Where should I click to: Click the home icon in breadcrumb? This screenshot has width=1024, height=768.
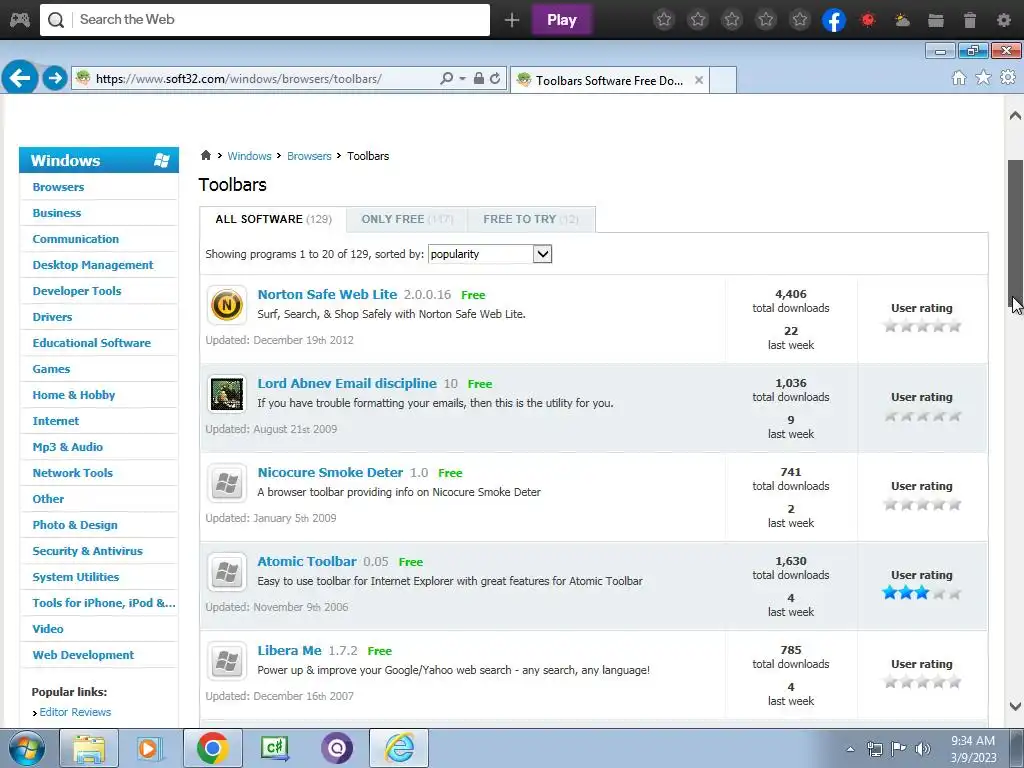pyautogui.click(x=206, y=155)
